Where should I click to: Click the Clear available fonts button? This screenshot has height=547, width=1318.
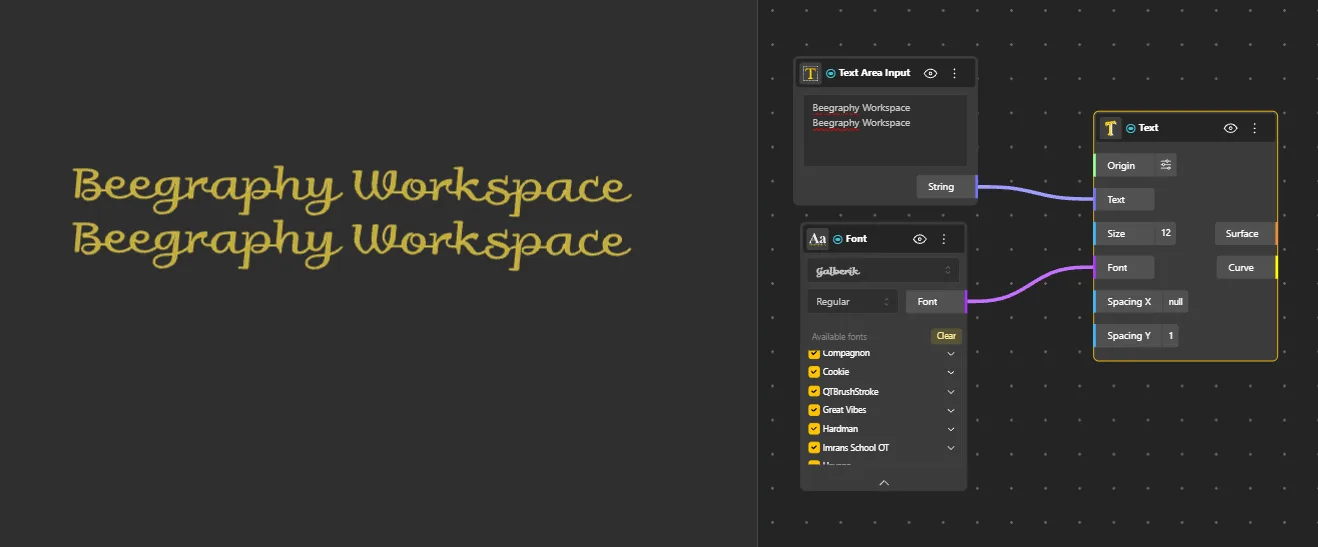pyautogui.click(x=946, y=336)
